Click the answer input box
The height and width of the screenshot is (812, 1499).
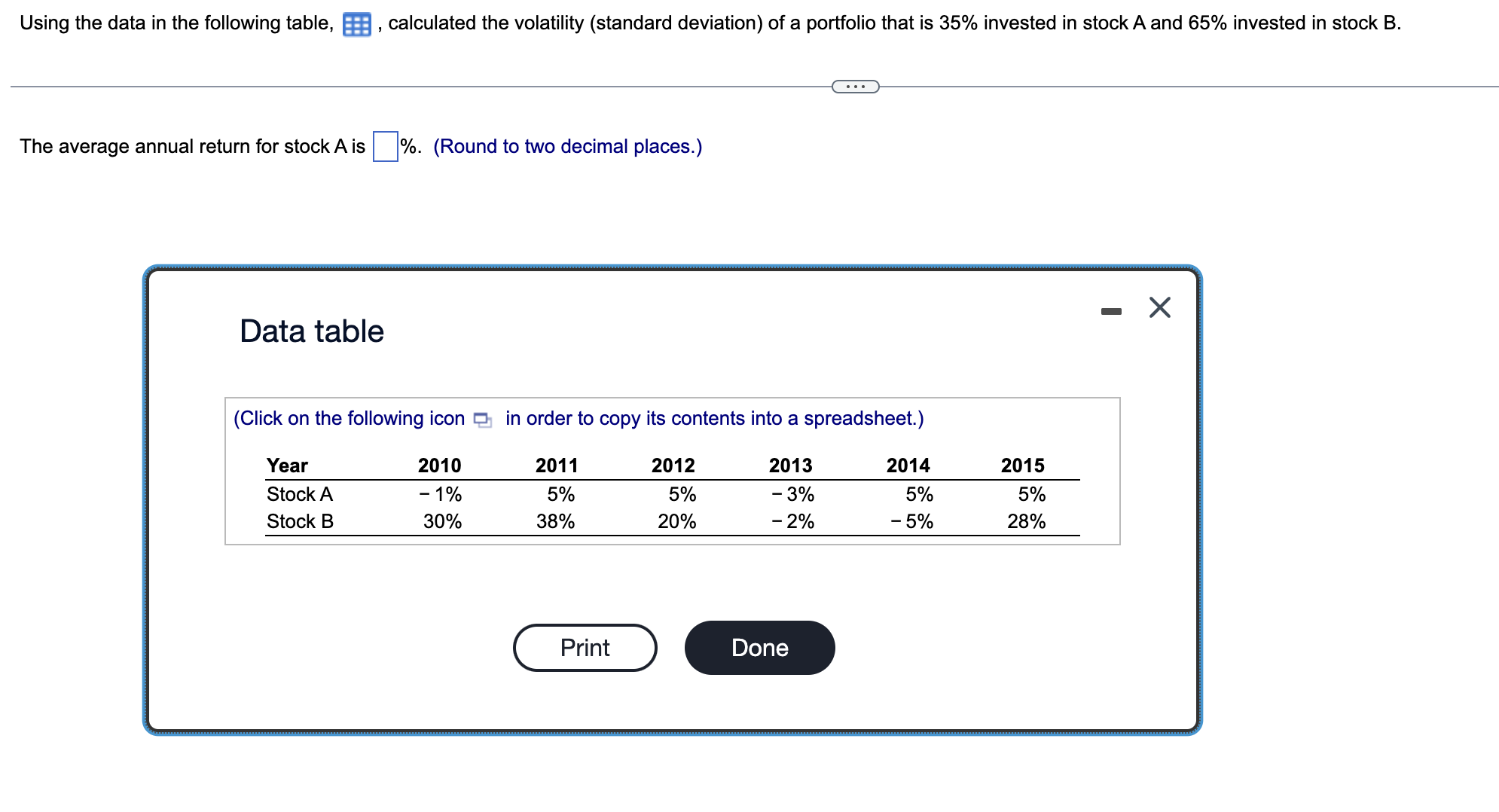tap(384, 145)
